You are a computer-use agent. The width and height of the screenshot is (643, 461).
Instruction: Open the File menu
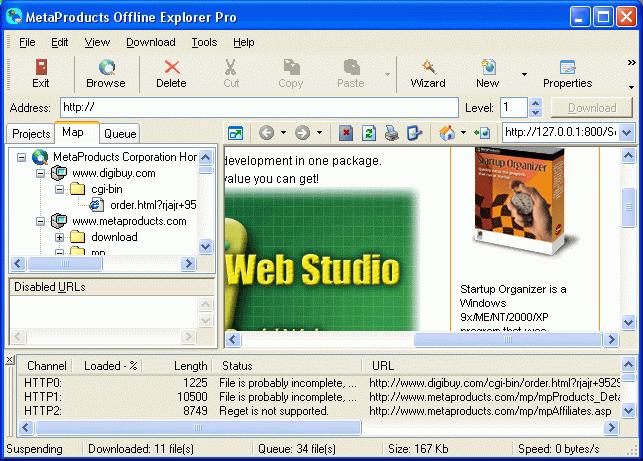coord(27,42)
